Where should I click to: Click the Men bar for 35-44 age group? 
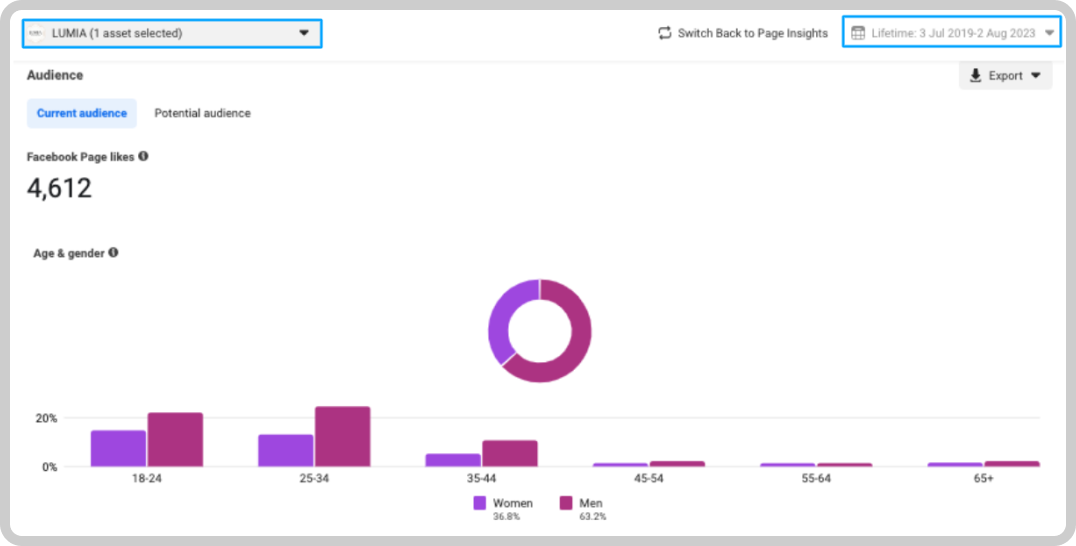[510, 453]
